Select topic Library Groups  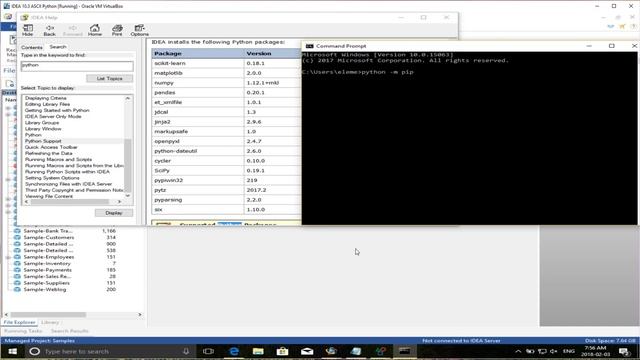(42, 123)
